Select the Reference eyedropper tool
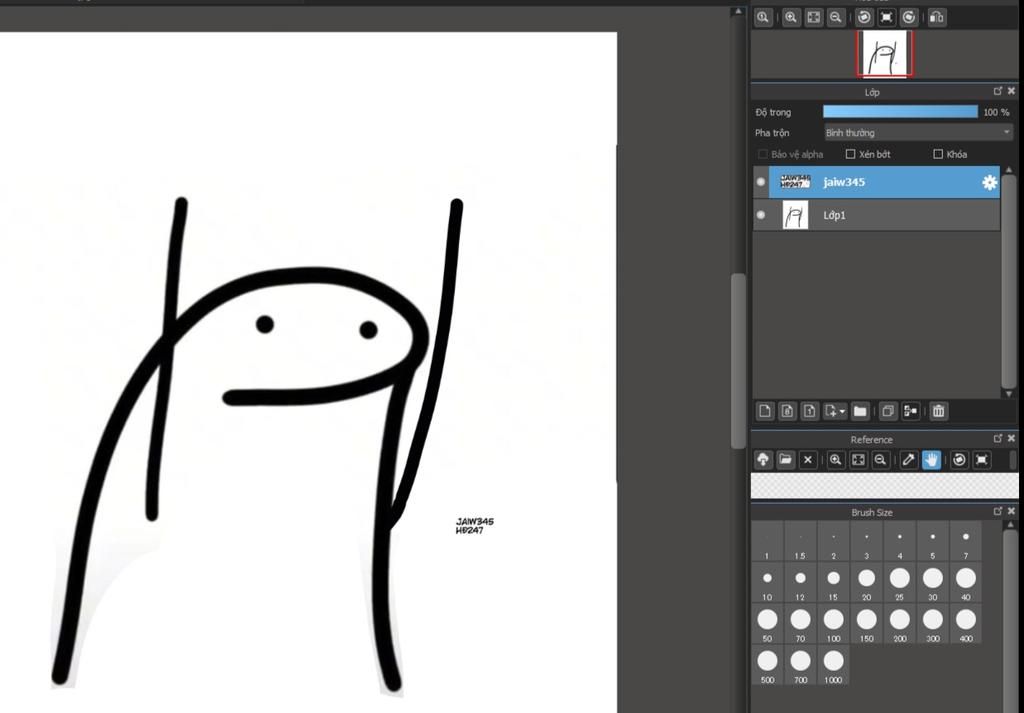 908,460
